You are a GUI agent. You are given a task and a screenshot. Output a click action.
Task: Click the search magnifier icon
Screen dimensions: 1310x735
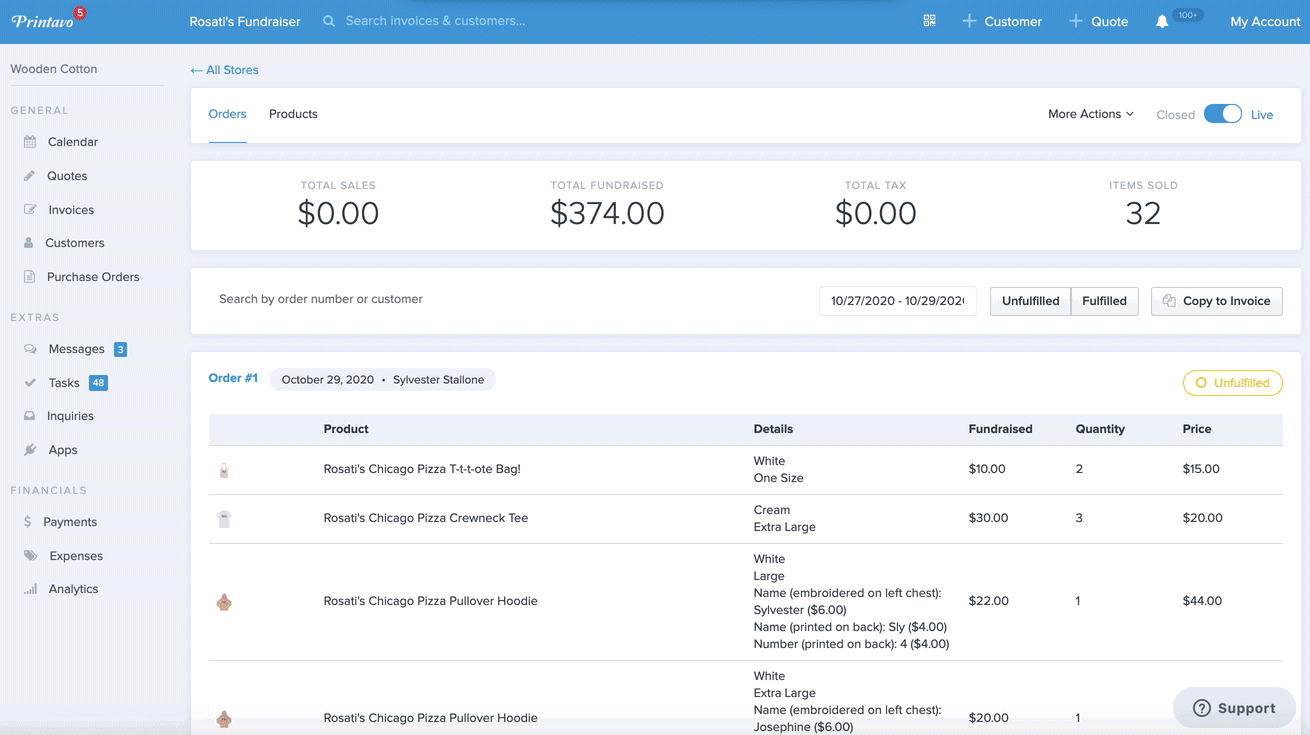pos(329,21)
